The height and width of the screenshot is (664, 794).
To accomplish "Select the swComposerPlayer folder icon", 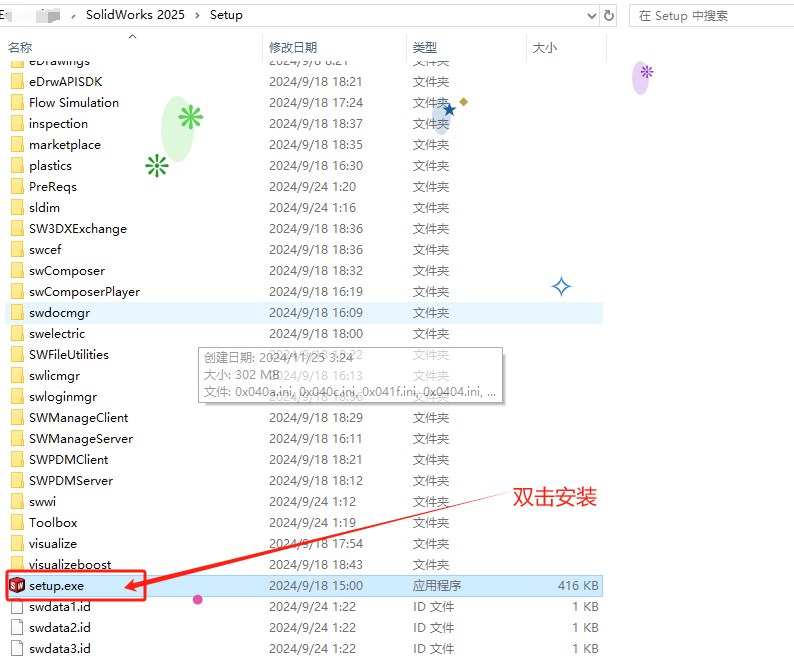I will 17,292.
